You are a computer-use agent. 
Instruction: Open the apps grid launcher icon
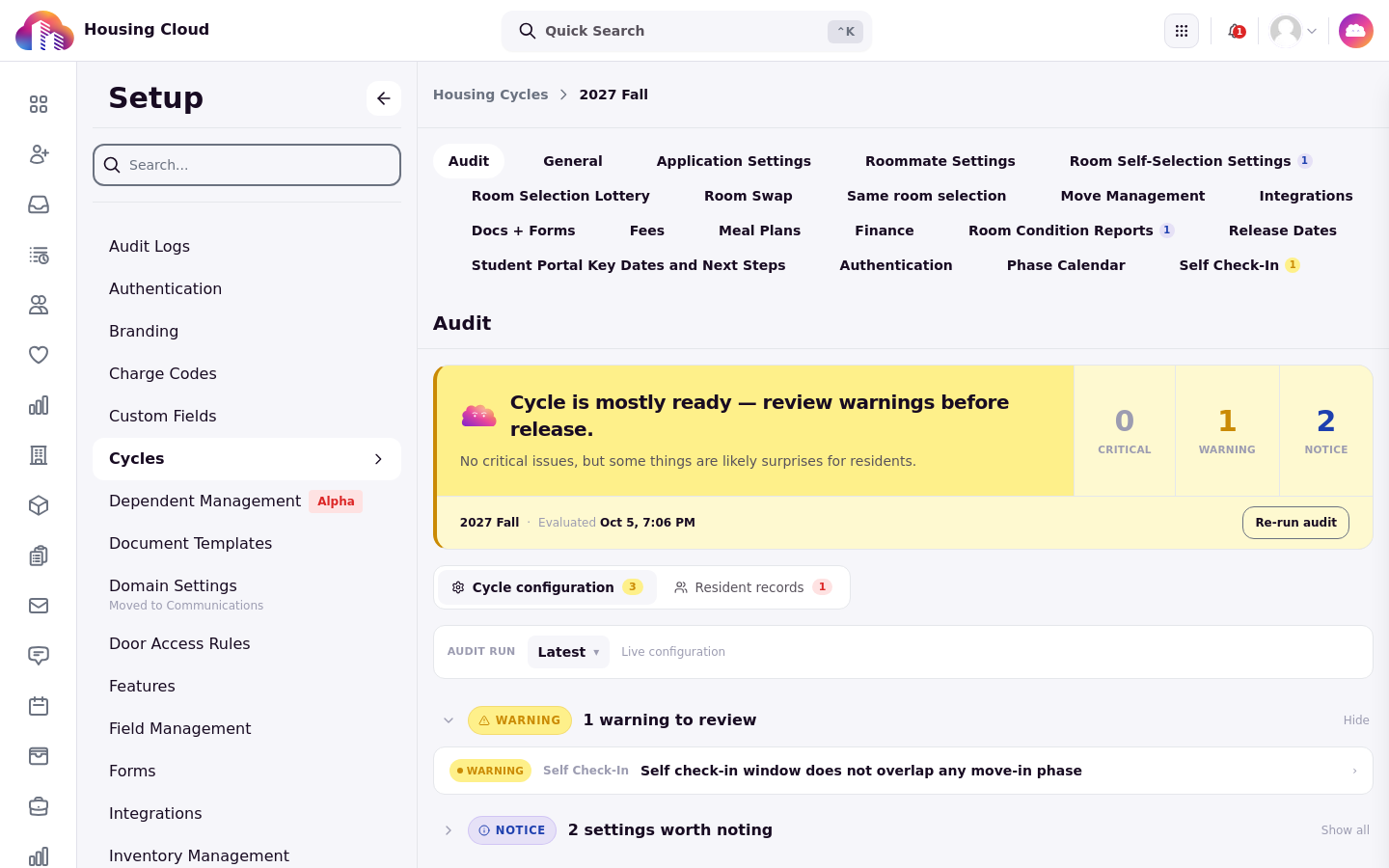point(1182,31)
